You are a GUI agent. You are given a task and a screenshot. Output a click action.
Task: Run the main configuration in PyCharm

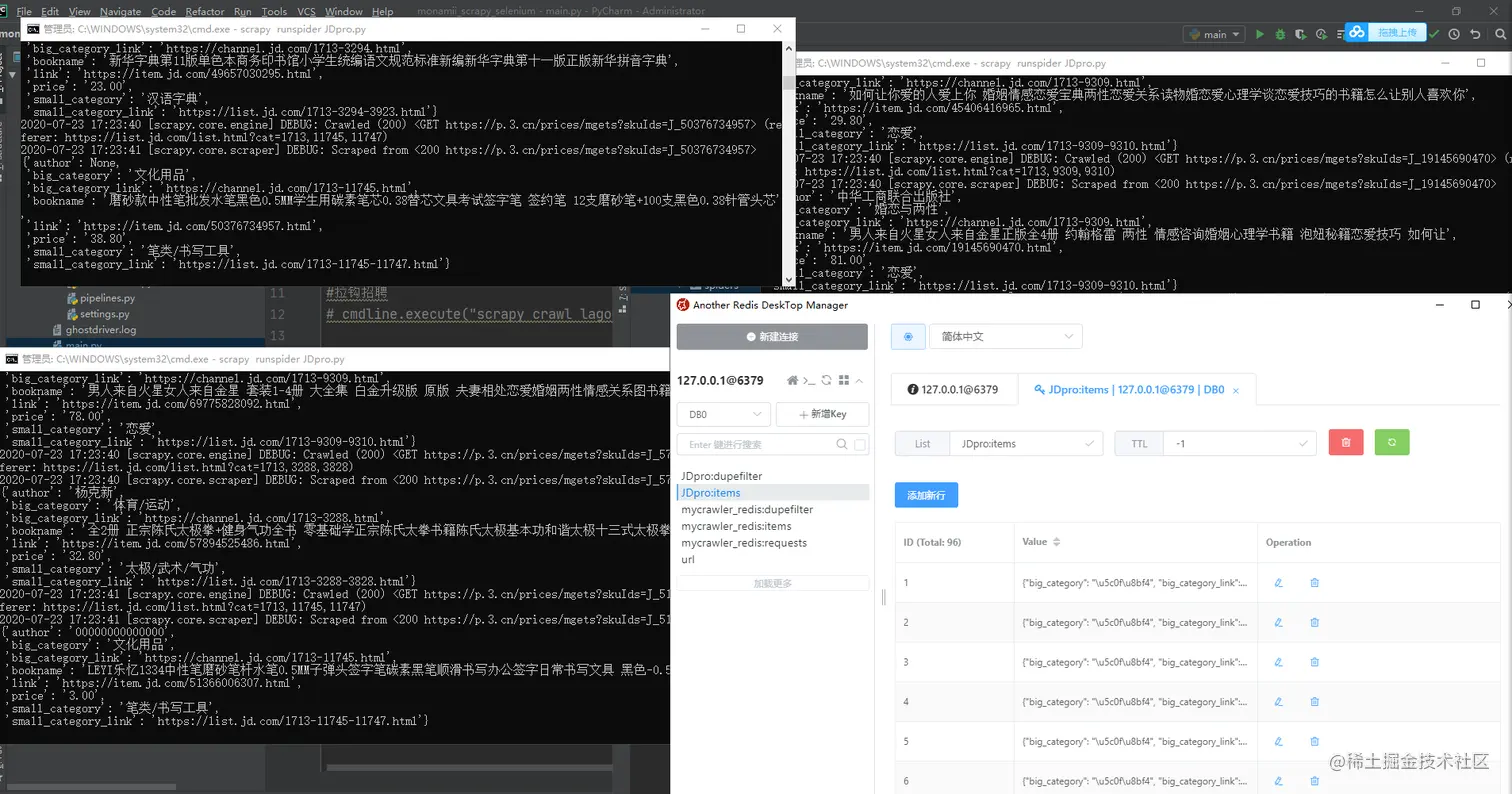point(1260,34)
